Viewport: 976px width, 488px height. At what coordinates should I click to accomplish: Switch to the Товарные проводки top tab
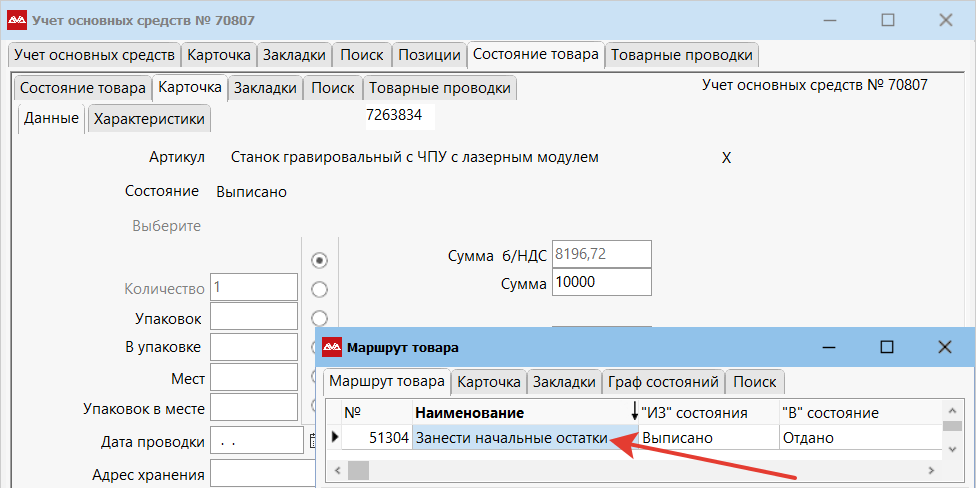click(x=682, y=55)
